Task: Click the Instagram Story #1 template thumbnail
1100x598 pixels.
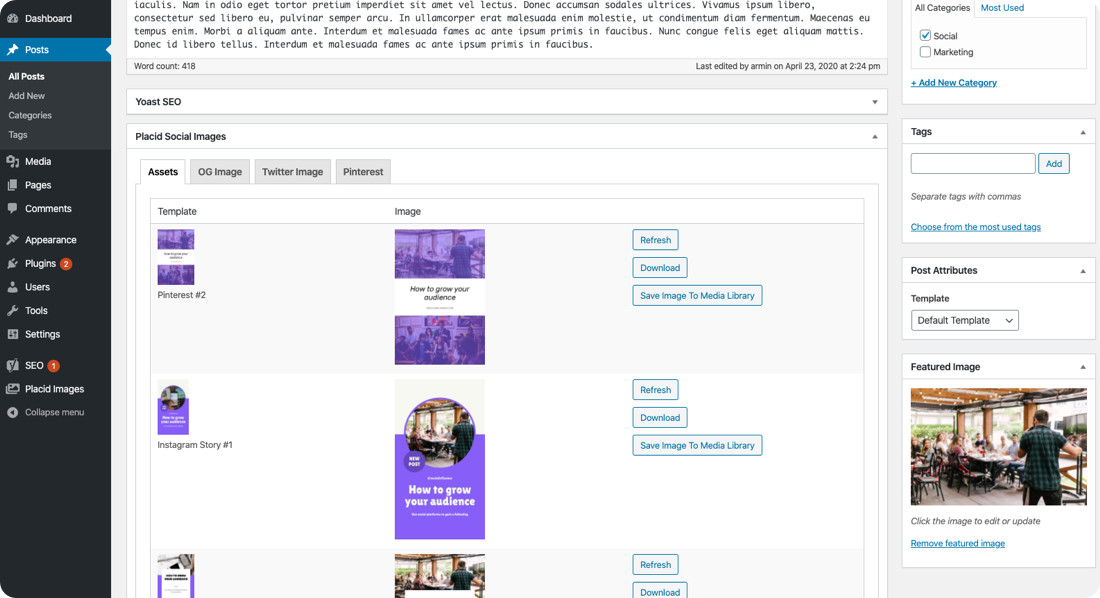Action: [x=173, y=407]
